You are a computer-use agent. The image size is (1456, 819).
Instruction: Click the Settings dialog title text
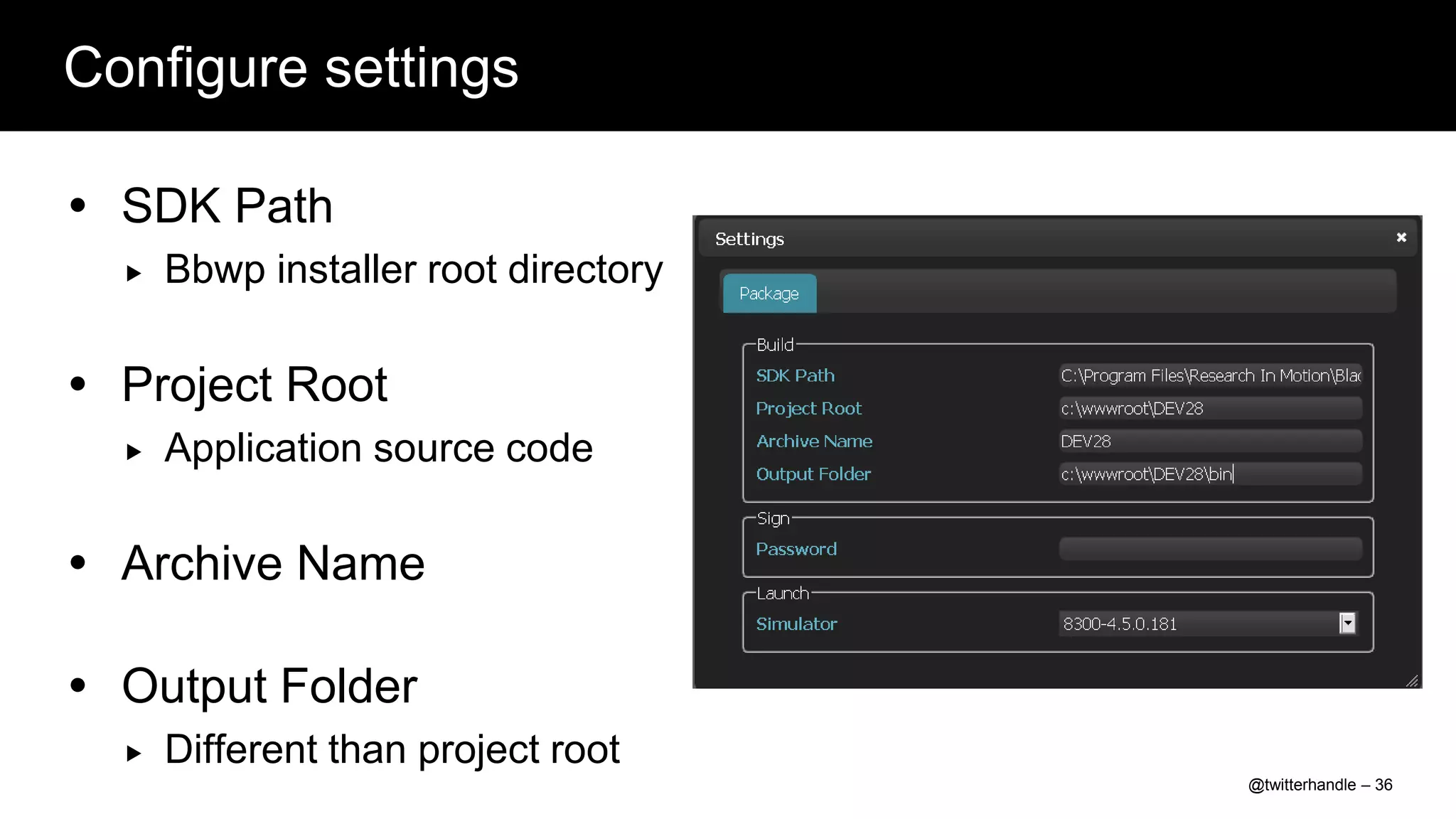coord(749,240)
